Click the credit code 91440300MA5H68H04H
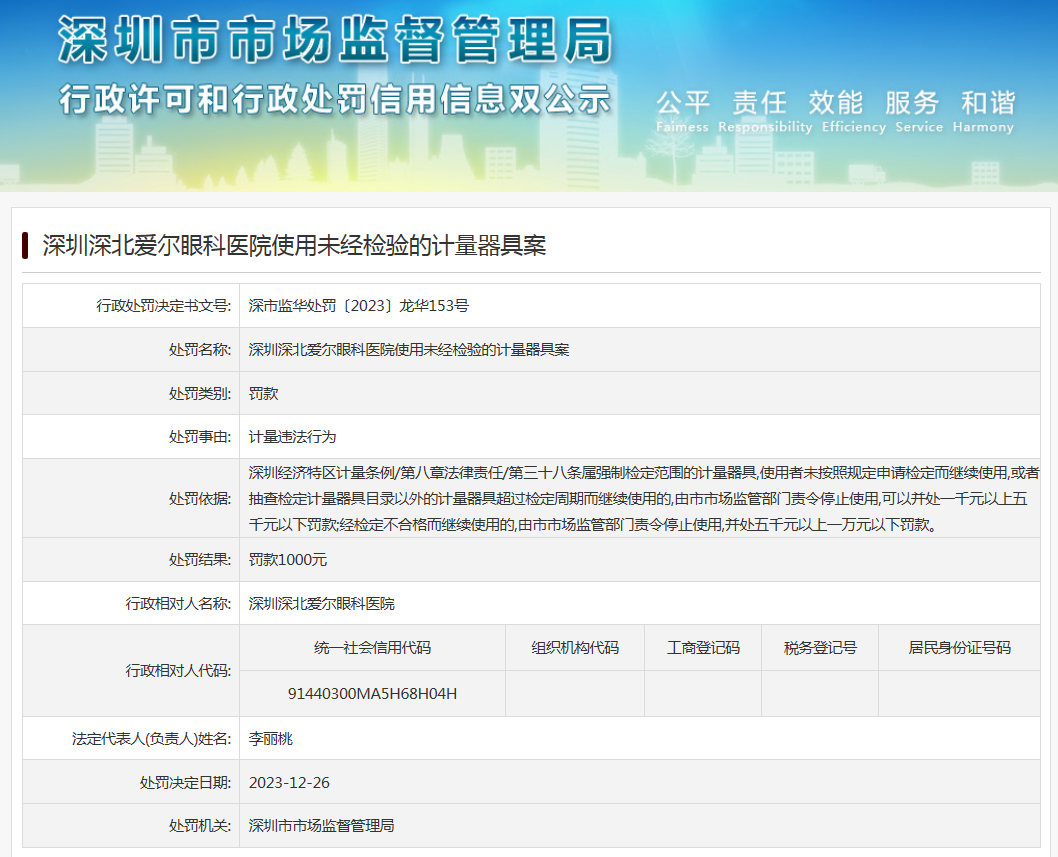 coord(372,693)
